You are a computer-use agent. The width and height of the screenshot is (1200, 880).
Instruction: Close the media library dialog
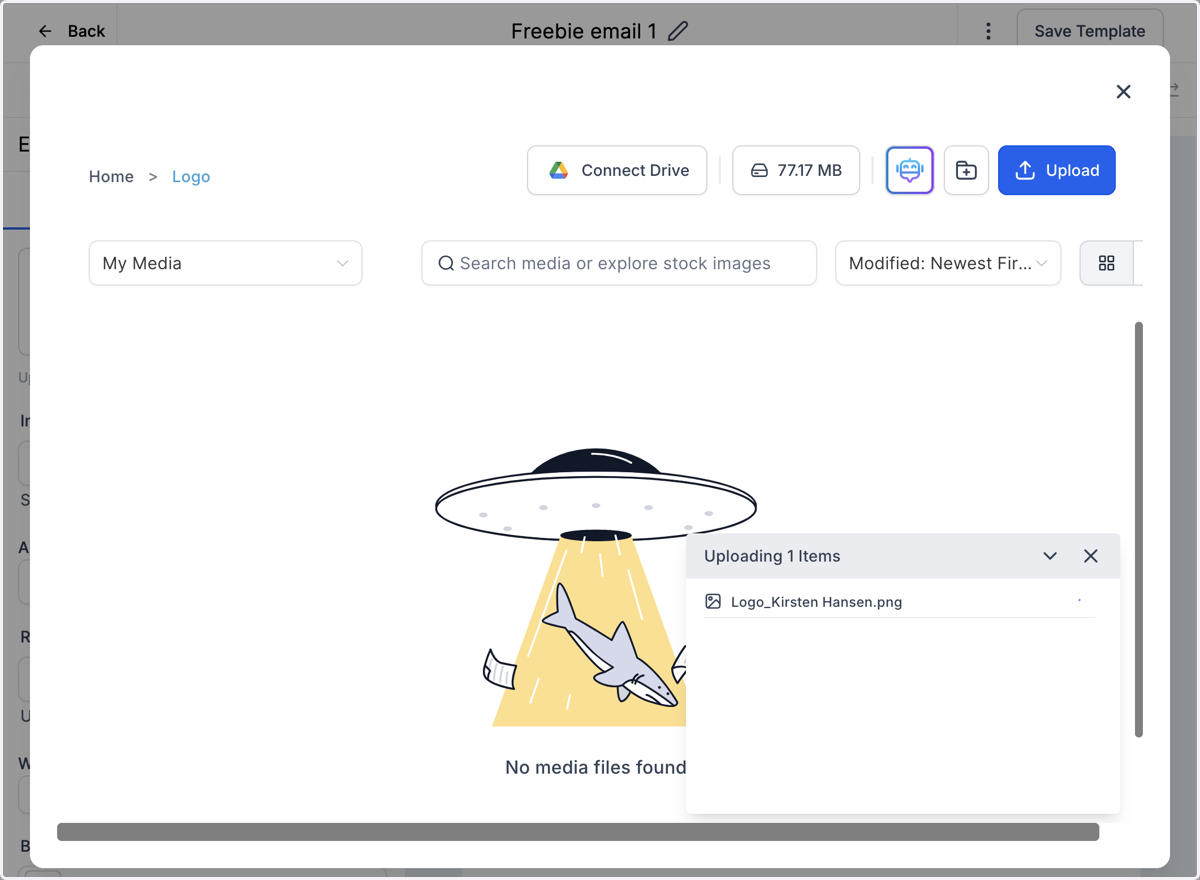click(x=1123, y=92)
